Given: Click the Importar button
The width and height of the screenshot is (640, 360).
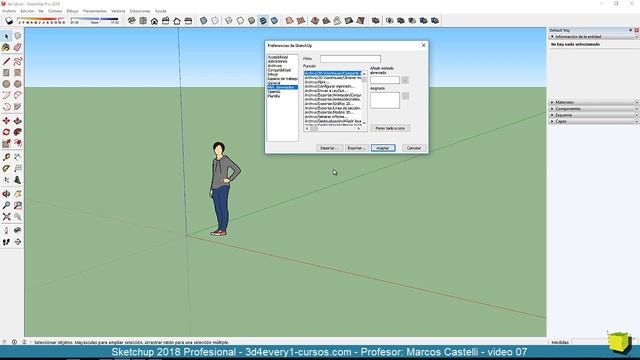Looking at the screenshot, I should click(329, 148).
